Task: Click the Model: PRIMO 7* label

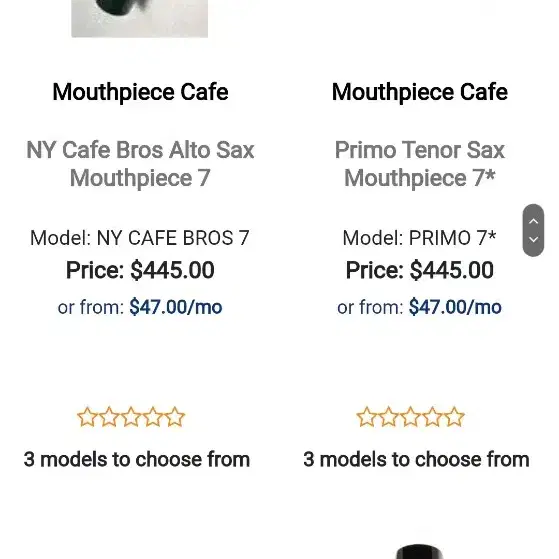Action: tap(419, 238)
